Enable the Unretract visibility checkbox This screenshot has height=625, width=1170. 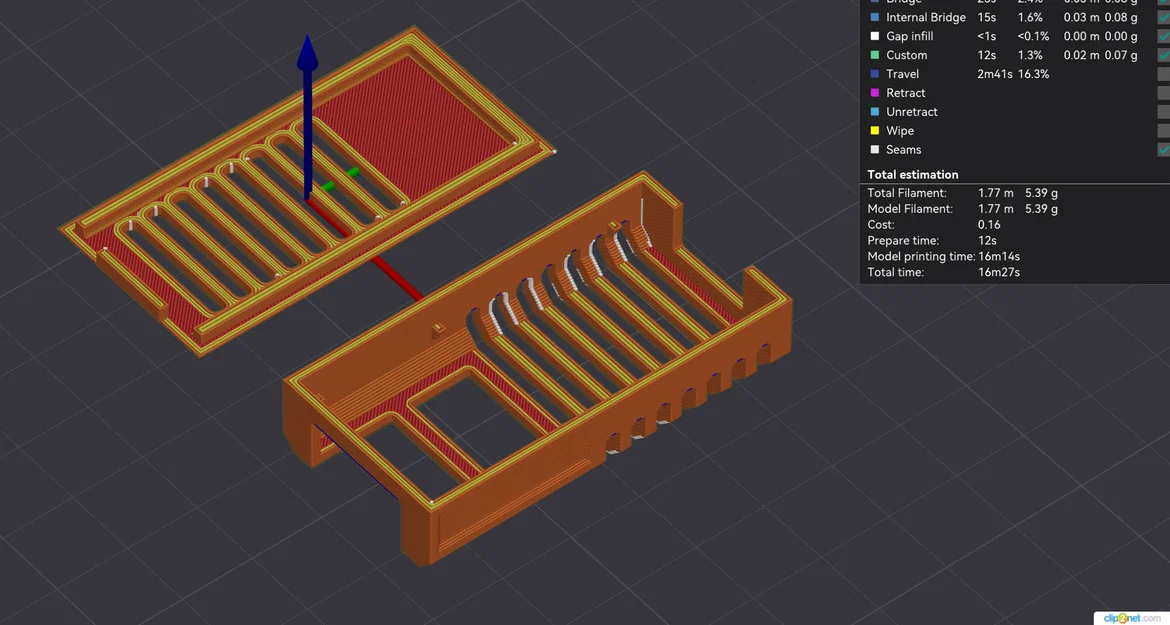[x=1163, y=112]
